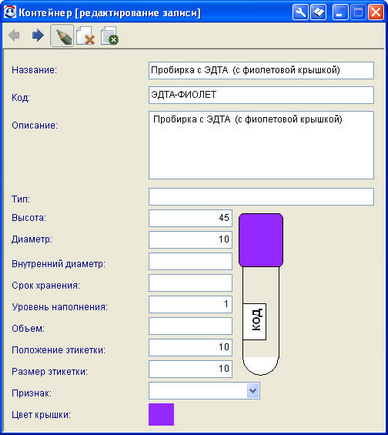Focus the empty Объем field

pyautogui.click(x=190, y=326)
